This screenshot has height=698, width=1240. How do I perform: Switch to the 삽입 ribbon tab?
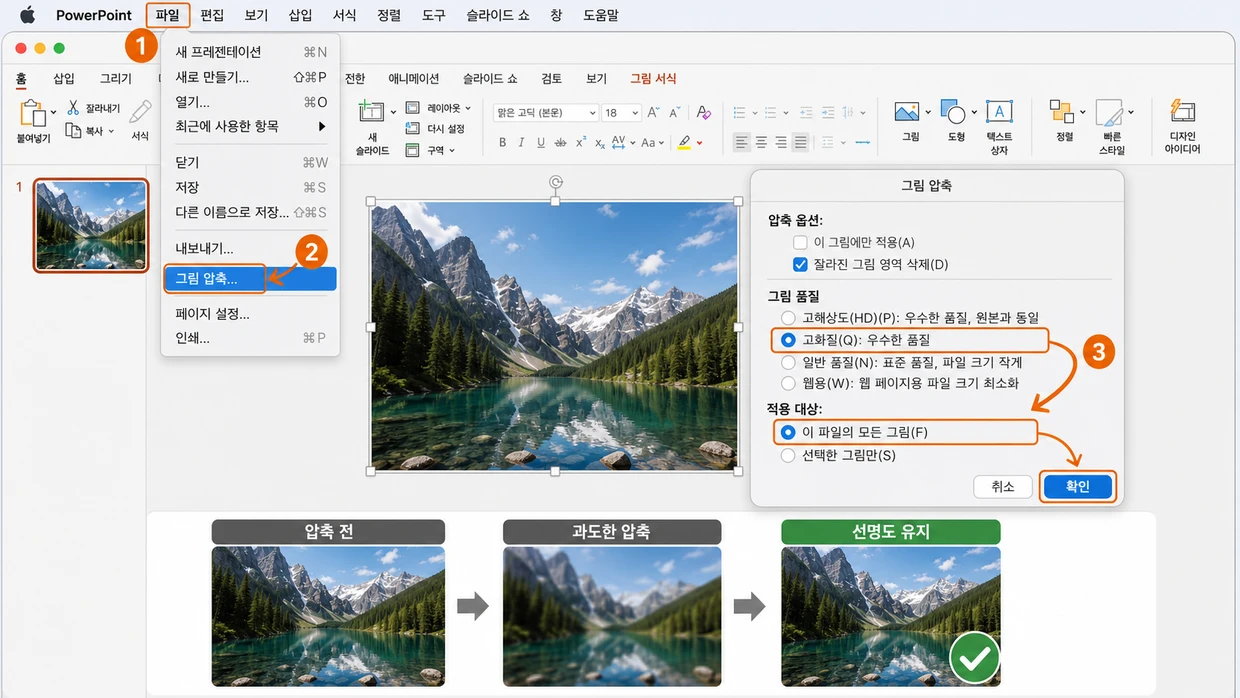64,78
